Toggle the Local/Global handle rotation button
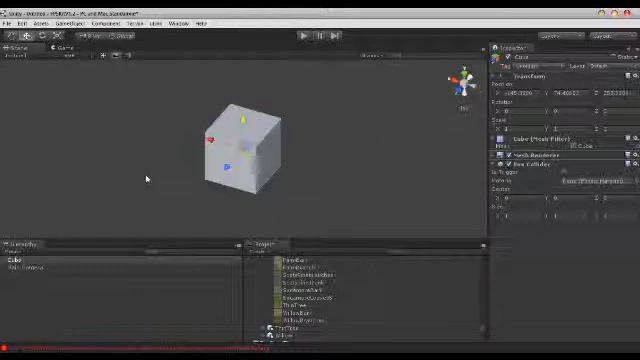The image size is (640, 360). [121, 36]
